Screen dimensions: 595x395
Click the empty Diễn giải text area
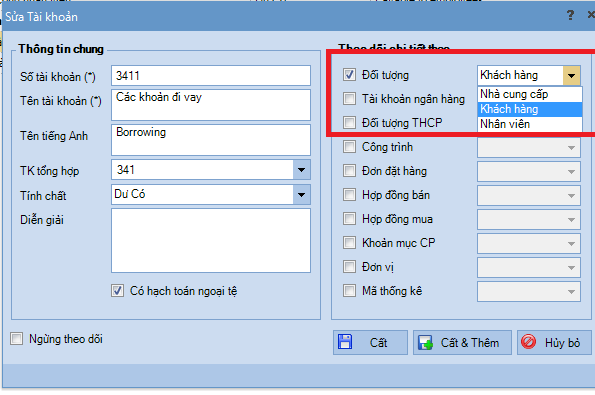211,241
